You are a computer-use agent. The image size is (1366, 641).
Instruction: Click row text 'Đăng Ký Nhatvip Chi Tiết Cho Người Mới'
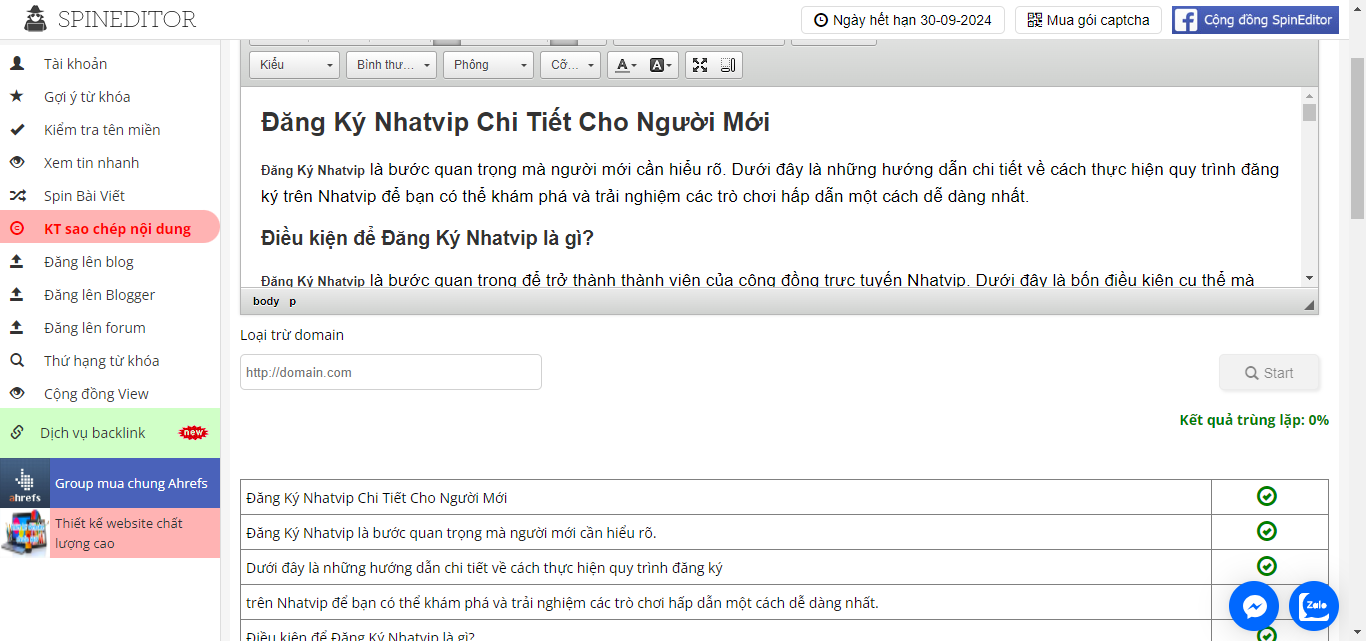tap(377, 498)
